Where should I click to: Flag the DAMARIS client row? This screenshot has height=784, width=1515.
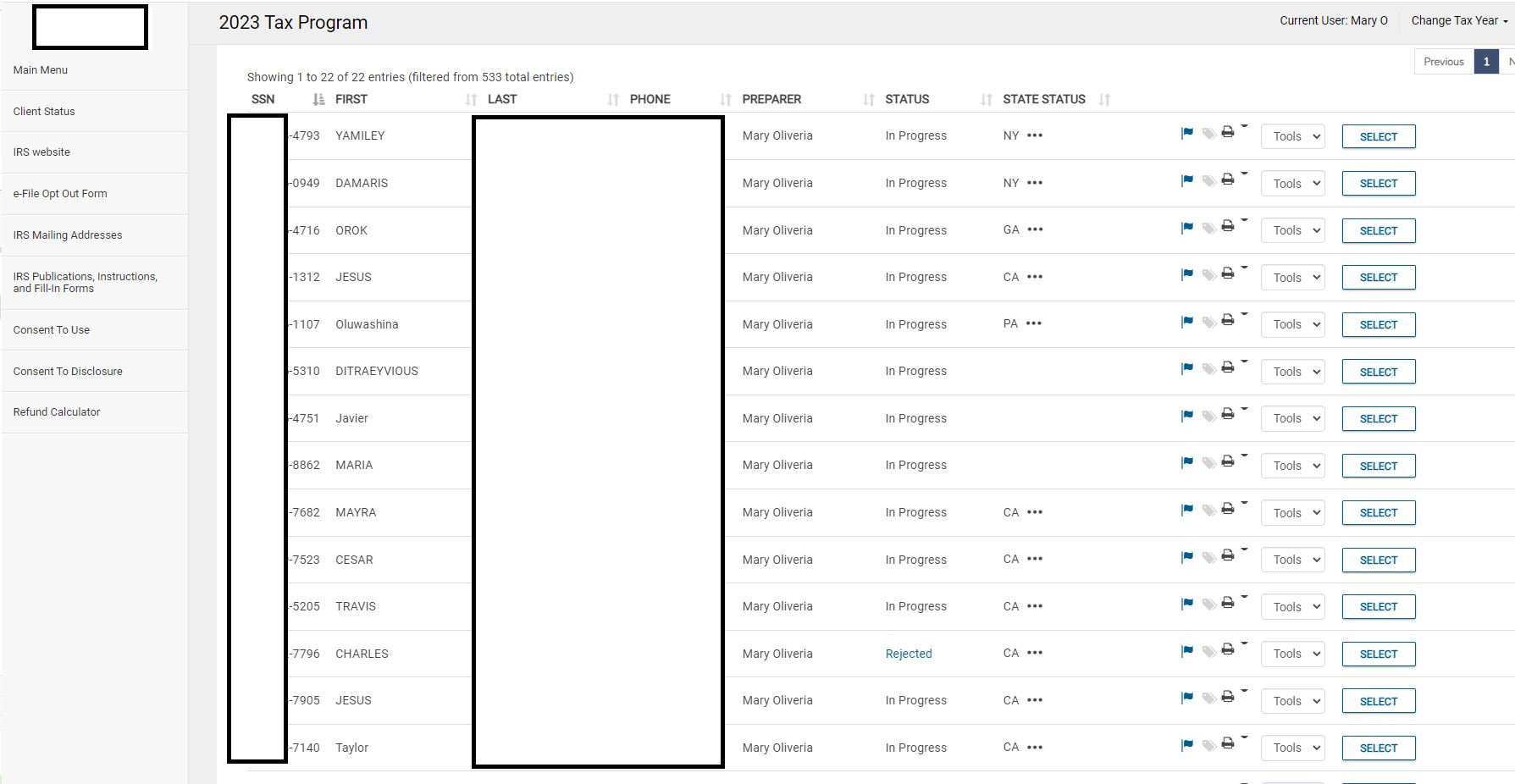1187,180
